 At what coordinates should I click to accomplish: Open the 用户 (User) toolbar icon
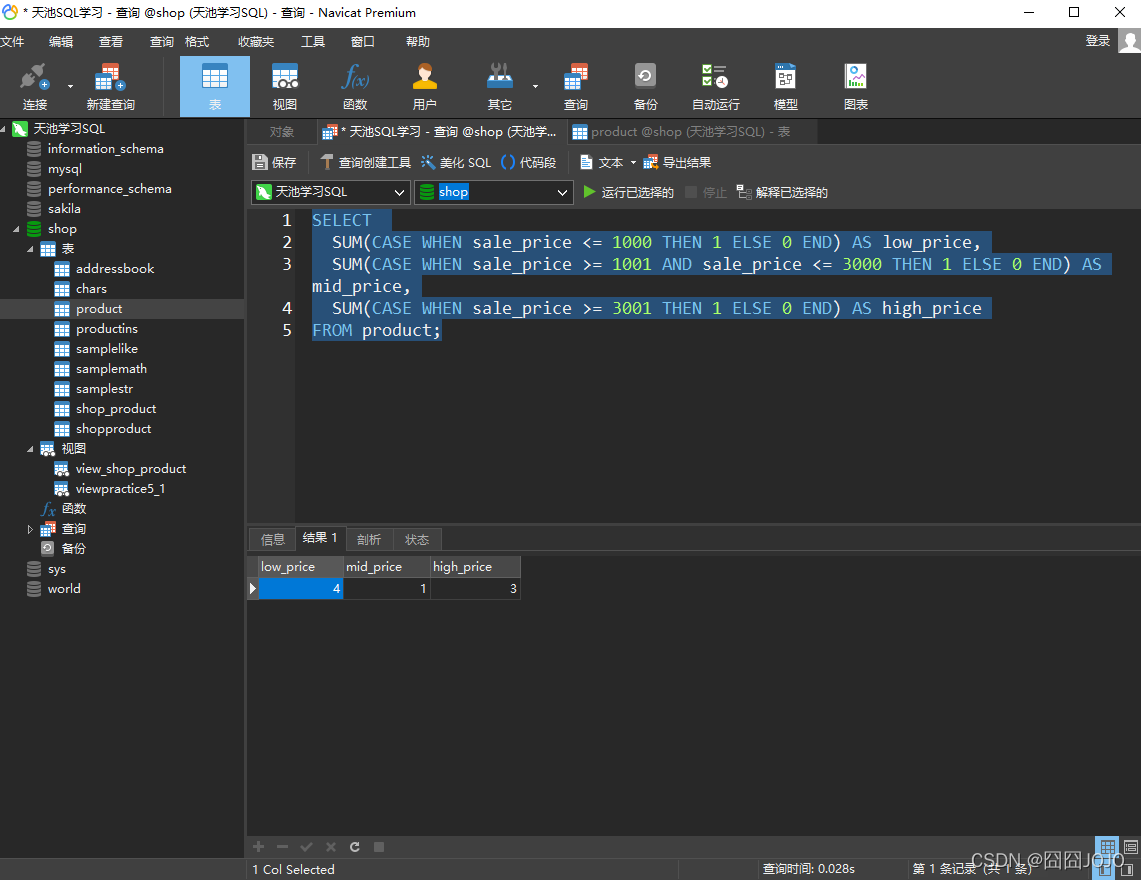[x=425, y=87]
